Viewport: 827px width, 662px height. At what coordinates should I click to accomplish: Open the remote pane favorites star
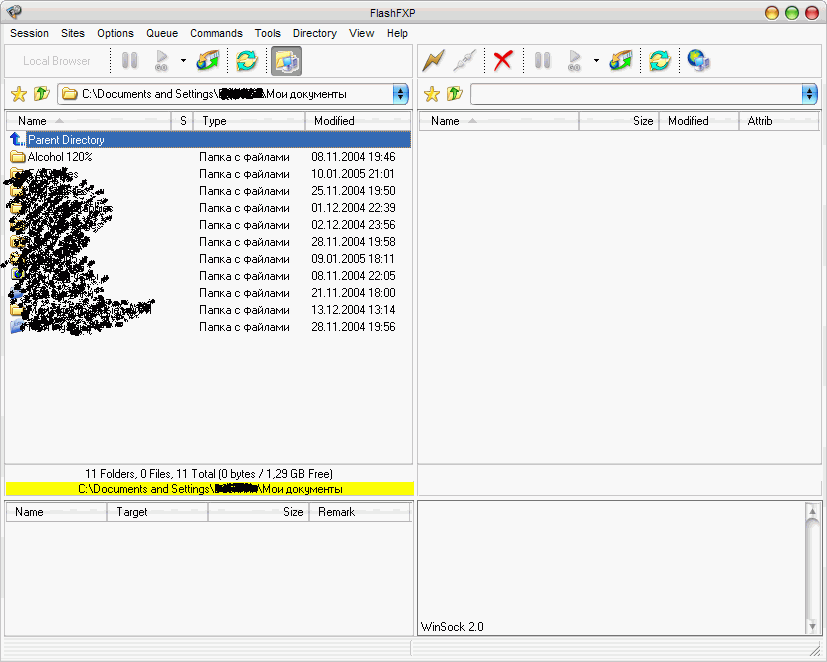click(x=432, y=94)
